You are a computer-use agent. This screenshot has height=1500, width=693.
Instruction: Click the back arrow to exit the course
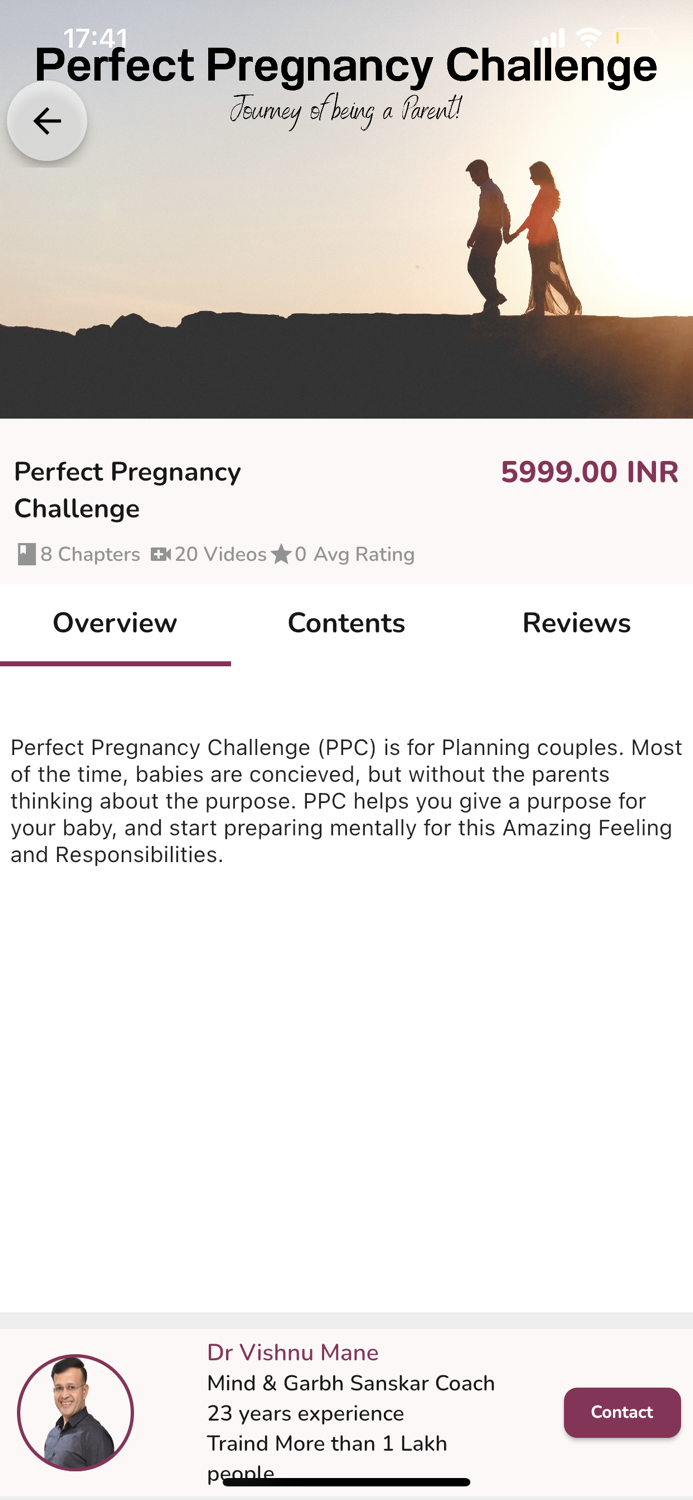pyautogui.click(x=46, y=120)
